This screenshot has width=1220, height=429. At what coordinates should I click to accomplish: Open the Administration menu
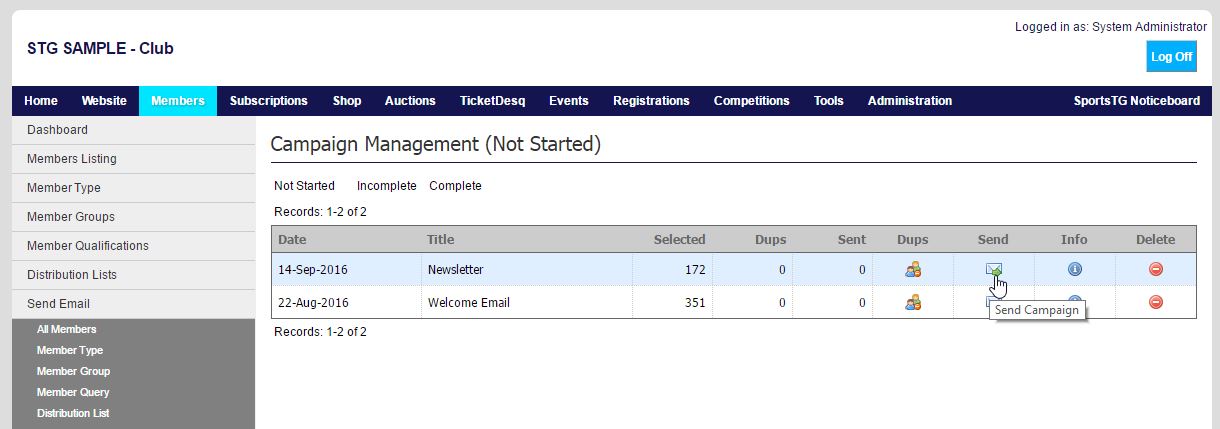[x=910, y=101]
